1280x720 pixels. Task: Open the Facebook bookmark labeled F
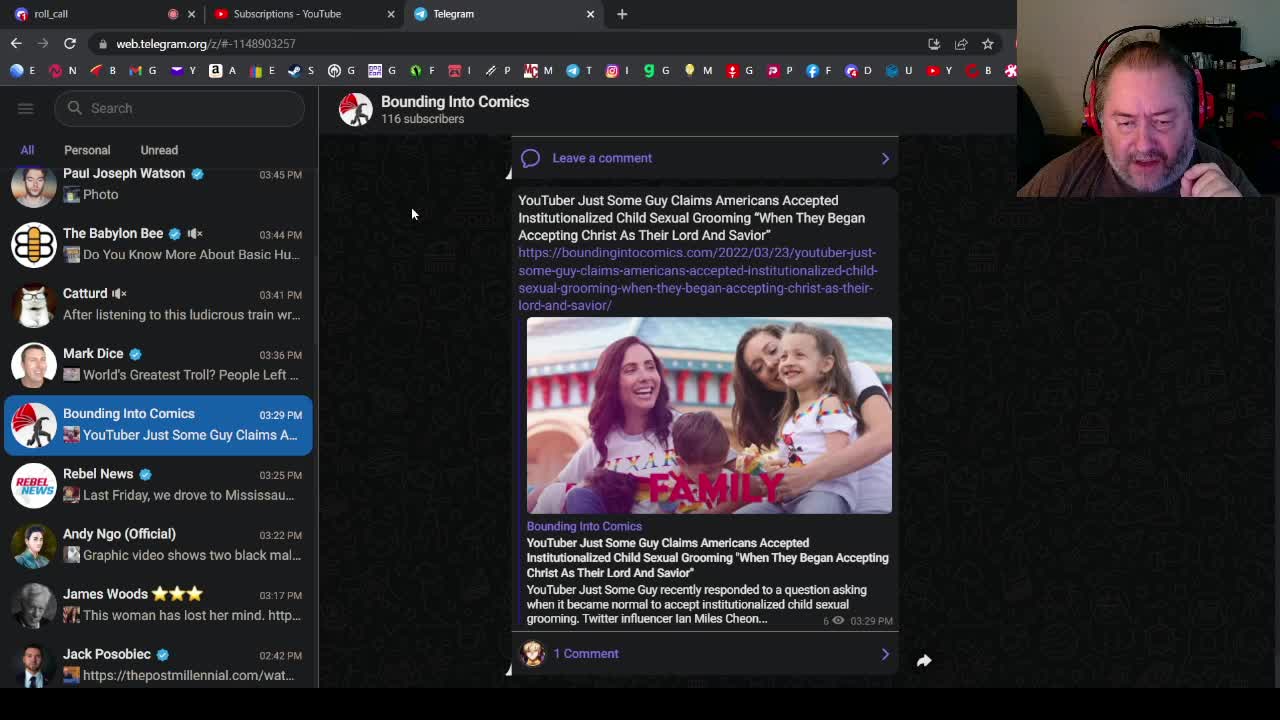[818, 70]
